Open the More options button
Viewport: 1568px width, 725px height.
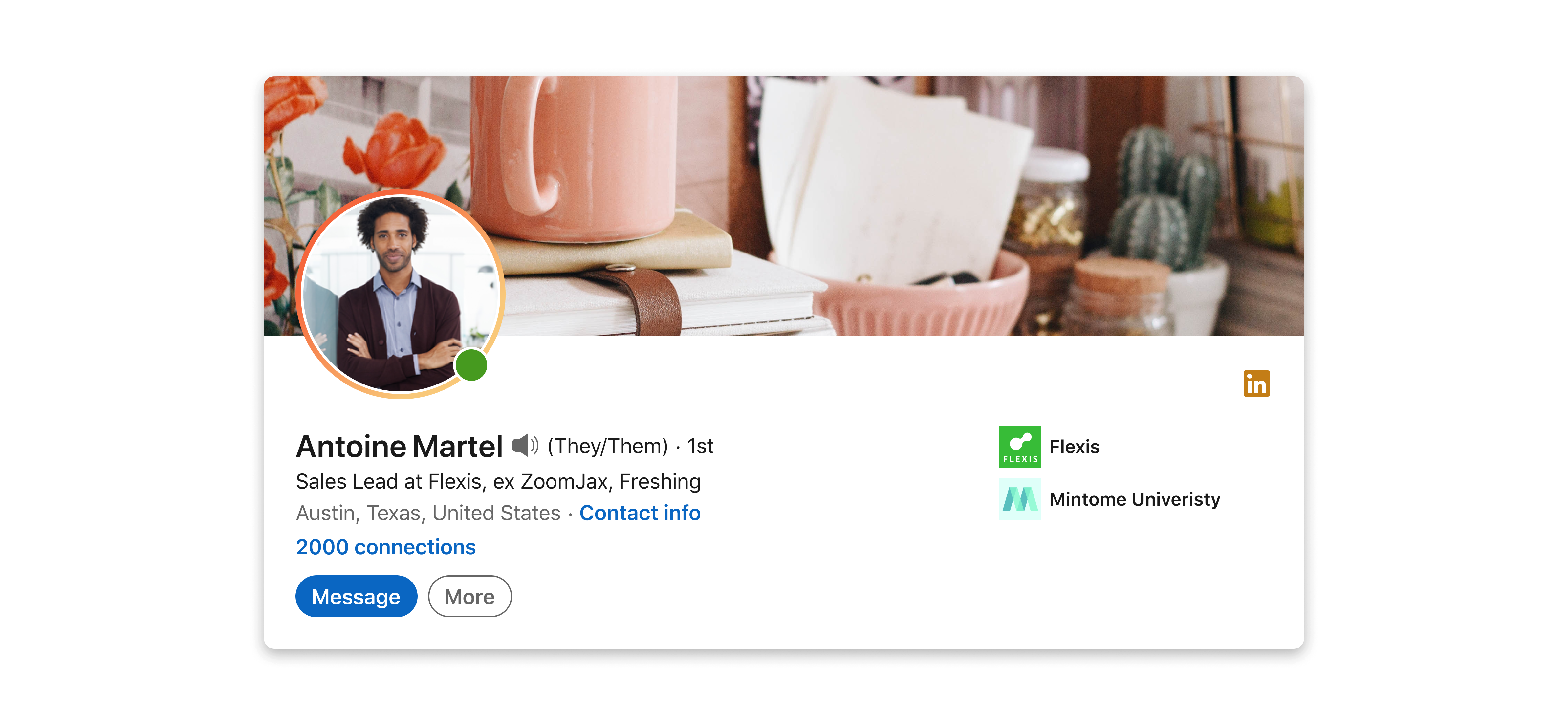tap(470, 597)
